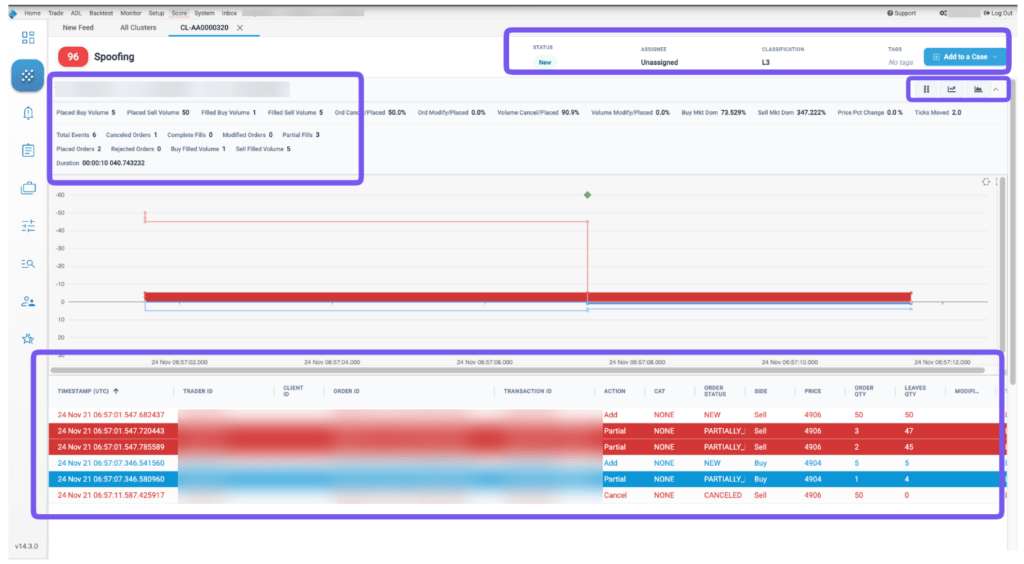
Task: Open the System menu
Action: 204,13
